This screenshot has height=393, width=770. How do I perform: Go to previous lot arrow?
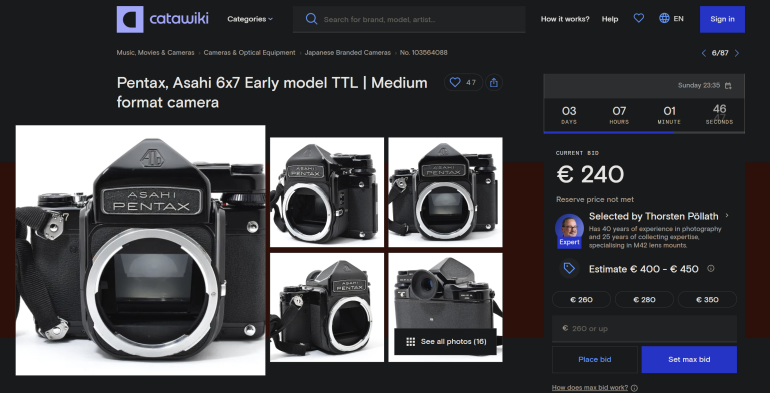click(704, 53)
